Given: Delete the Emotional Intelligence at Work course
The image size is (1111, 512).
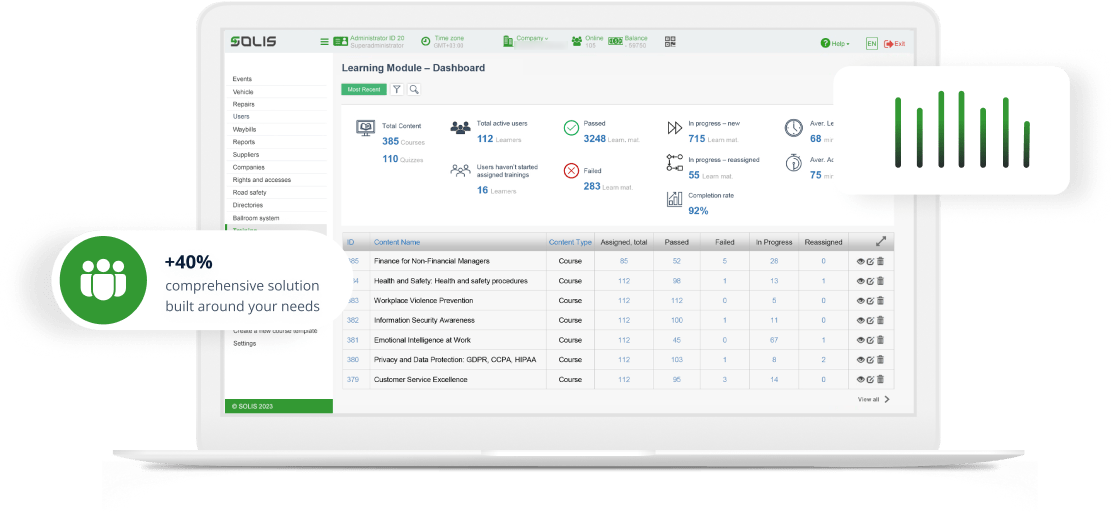Looking at the screenshot, I should click(880, 341).
